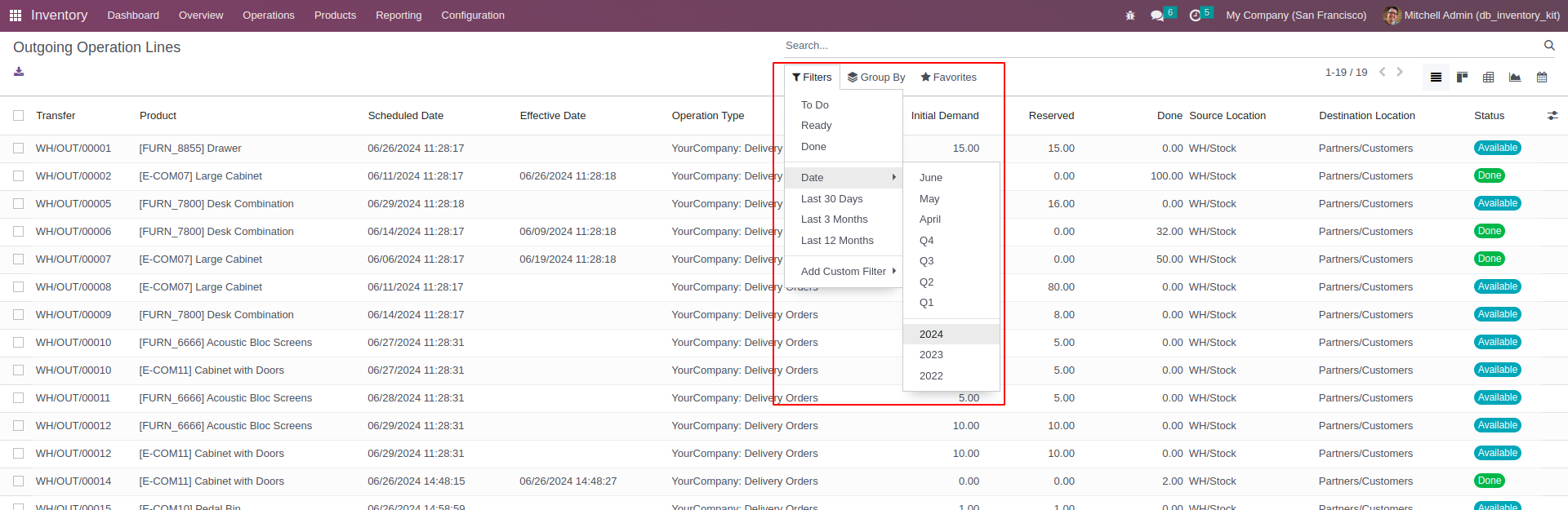The height and width of the screenshot is (510, 1568).
Task: Expand Add Custom Filter
Action: tap(844, 272)
